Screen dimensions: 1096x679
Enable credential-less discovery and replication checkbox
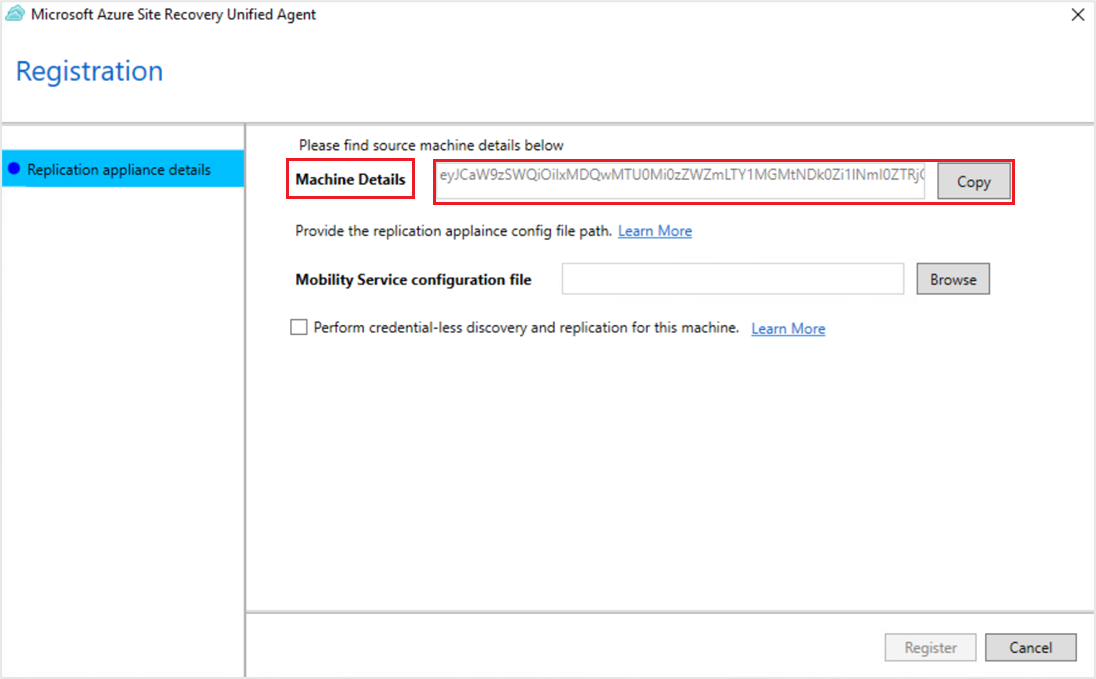298,327
